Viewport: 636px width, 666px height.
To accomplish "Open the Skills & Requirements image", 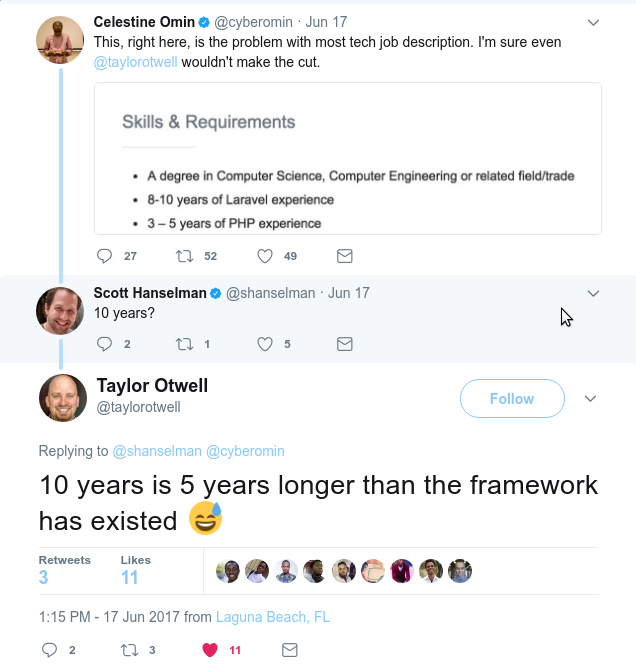I will coord(348,158).
